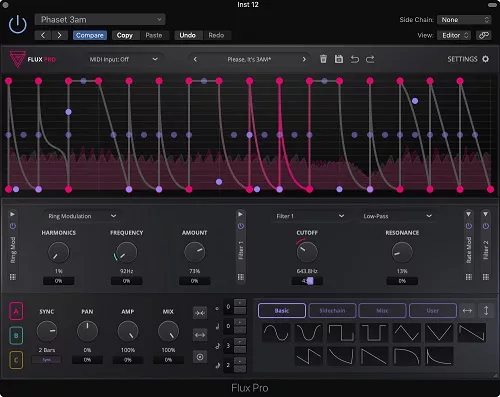This screenshot has width=500, height=397.
Task: Click the Rate Mod grid icon
Action: (x=469, y=277)
